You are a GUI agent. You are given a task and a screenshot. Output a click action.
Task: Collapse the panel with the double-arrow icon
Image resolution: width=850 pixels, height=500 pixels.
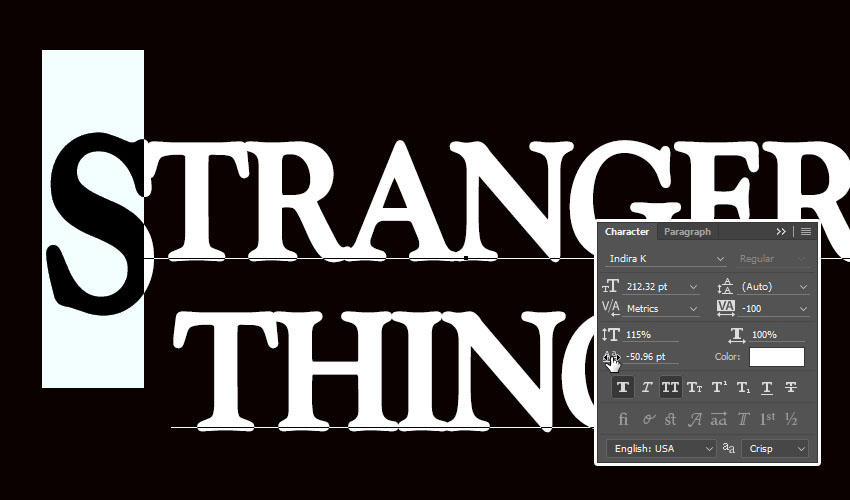pyautogui.click(x=781, y=232)
